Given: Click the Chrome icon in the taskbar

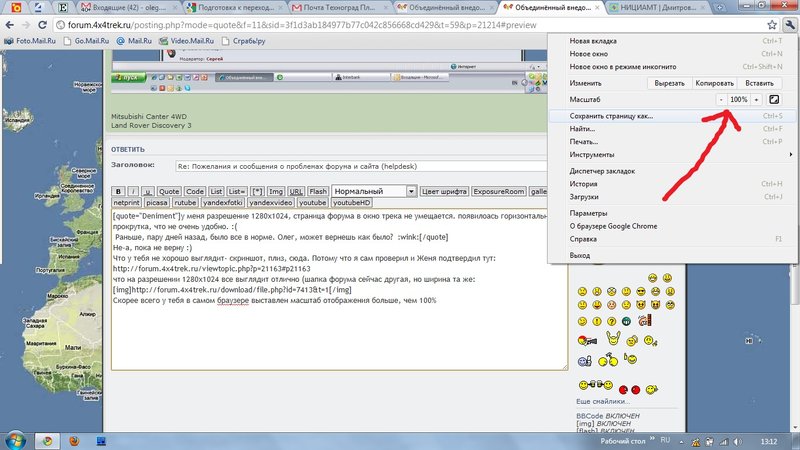Looking at the screenshot, I should point(46,439).
